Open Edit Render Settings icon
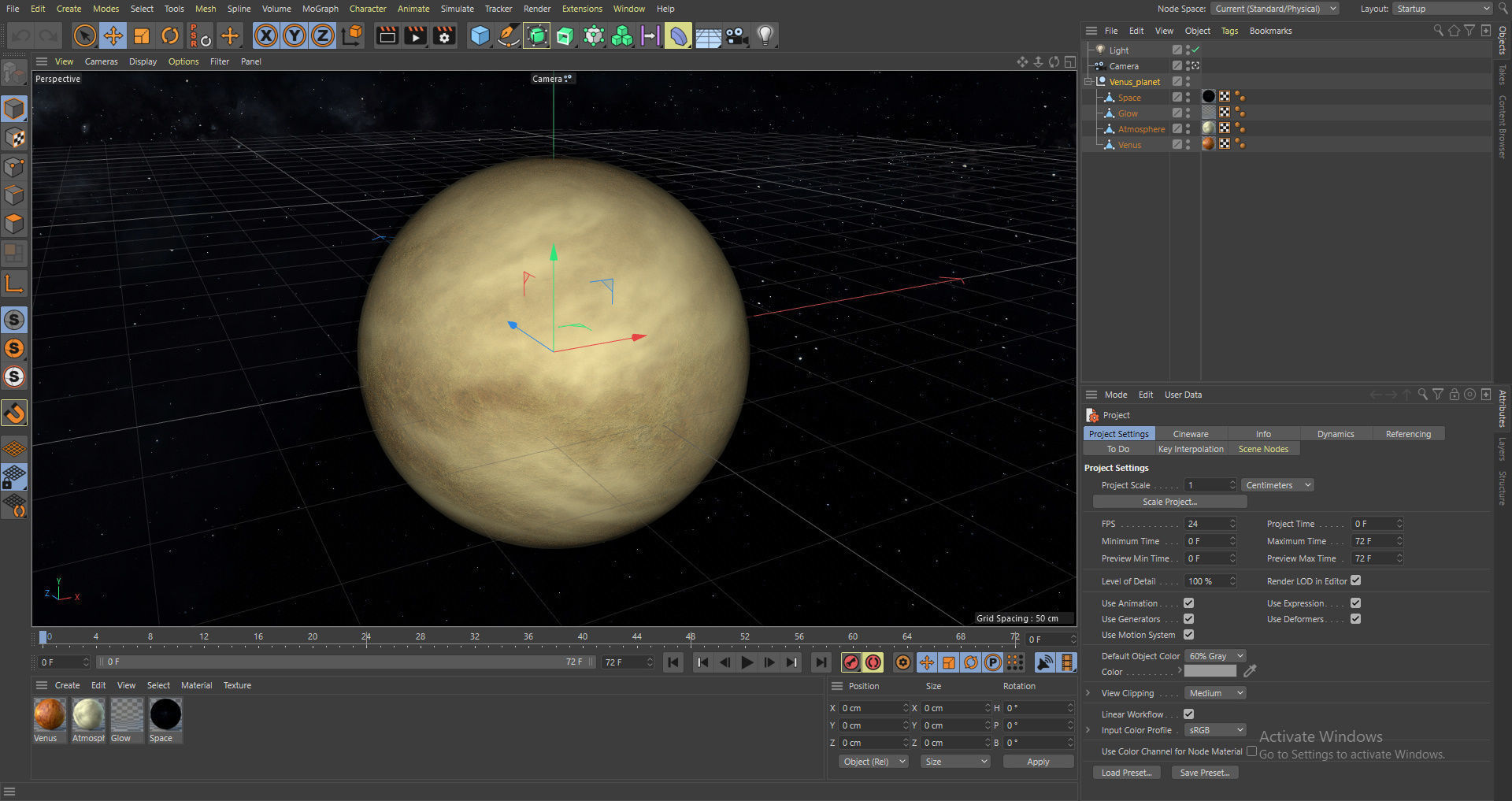Image resolution: width=1512 pixels, height=801 pixels. [444, 35]
